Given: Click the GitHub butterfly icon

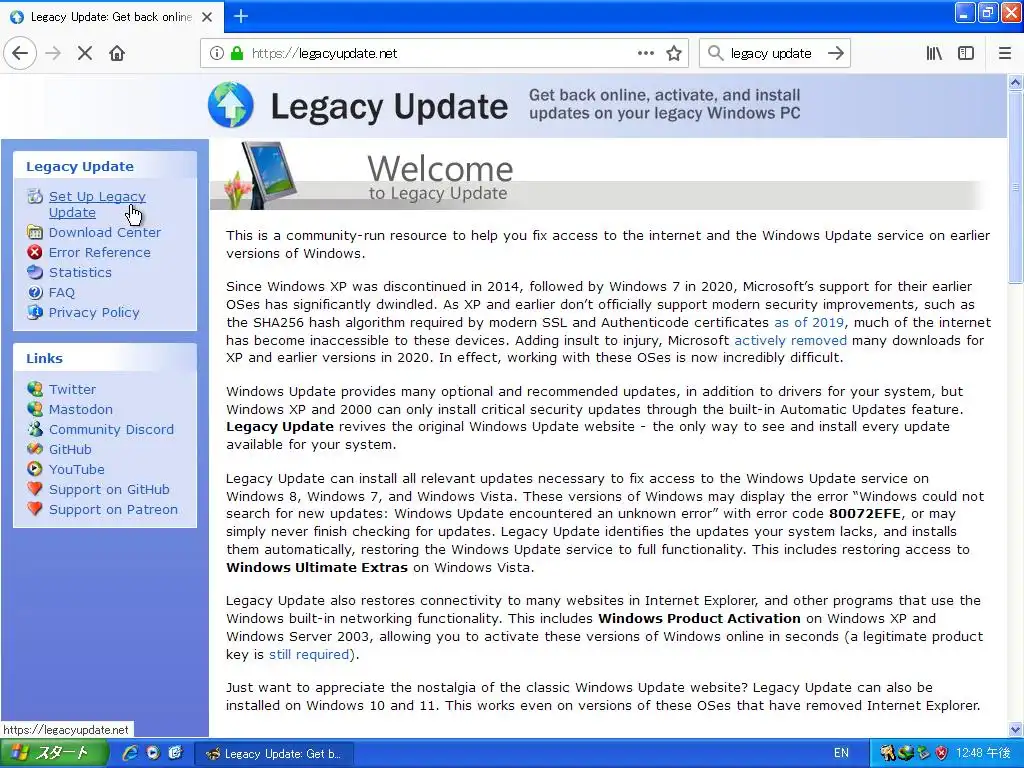Looking at the screenshot, I should [x=35, y=449].
